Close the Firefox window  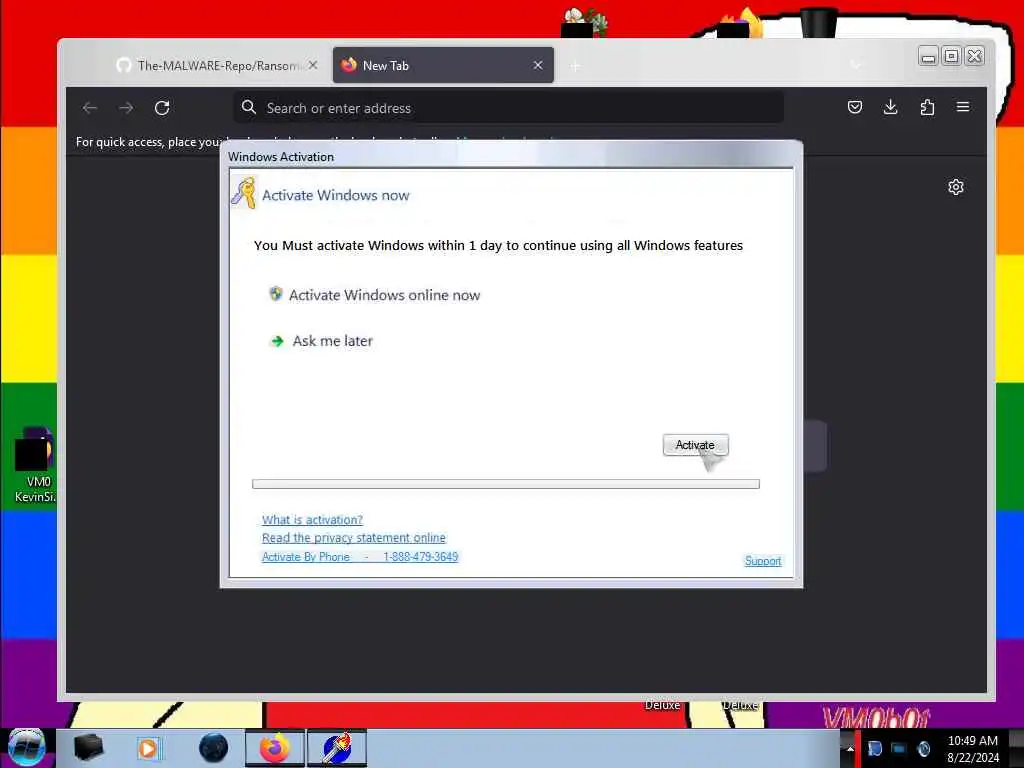974,57
